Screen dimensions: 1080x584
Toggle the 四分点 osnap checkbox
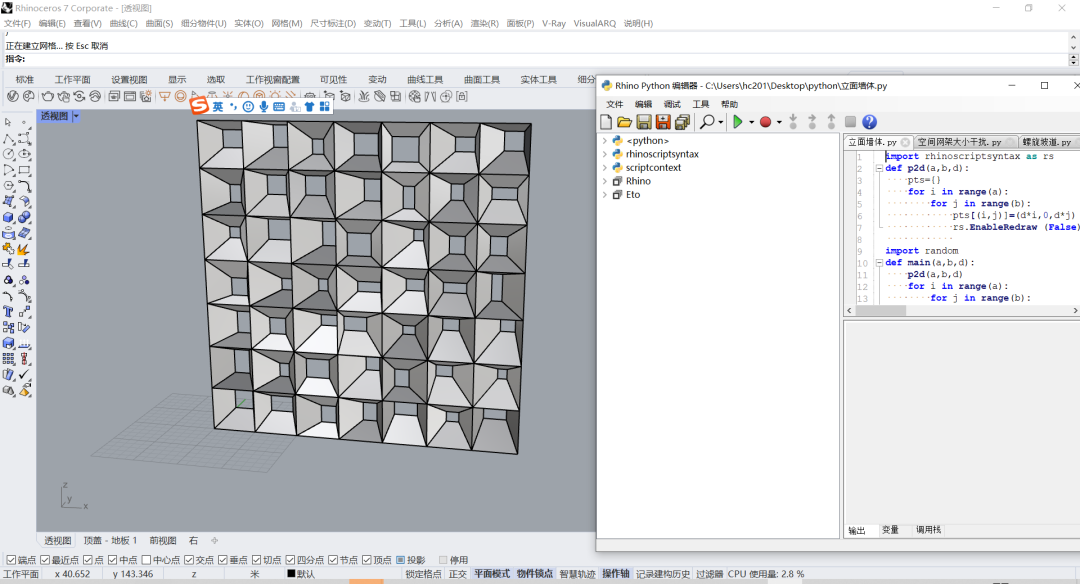coord(289,560)
